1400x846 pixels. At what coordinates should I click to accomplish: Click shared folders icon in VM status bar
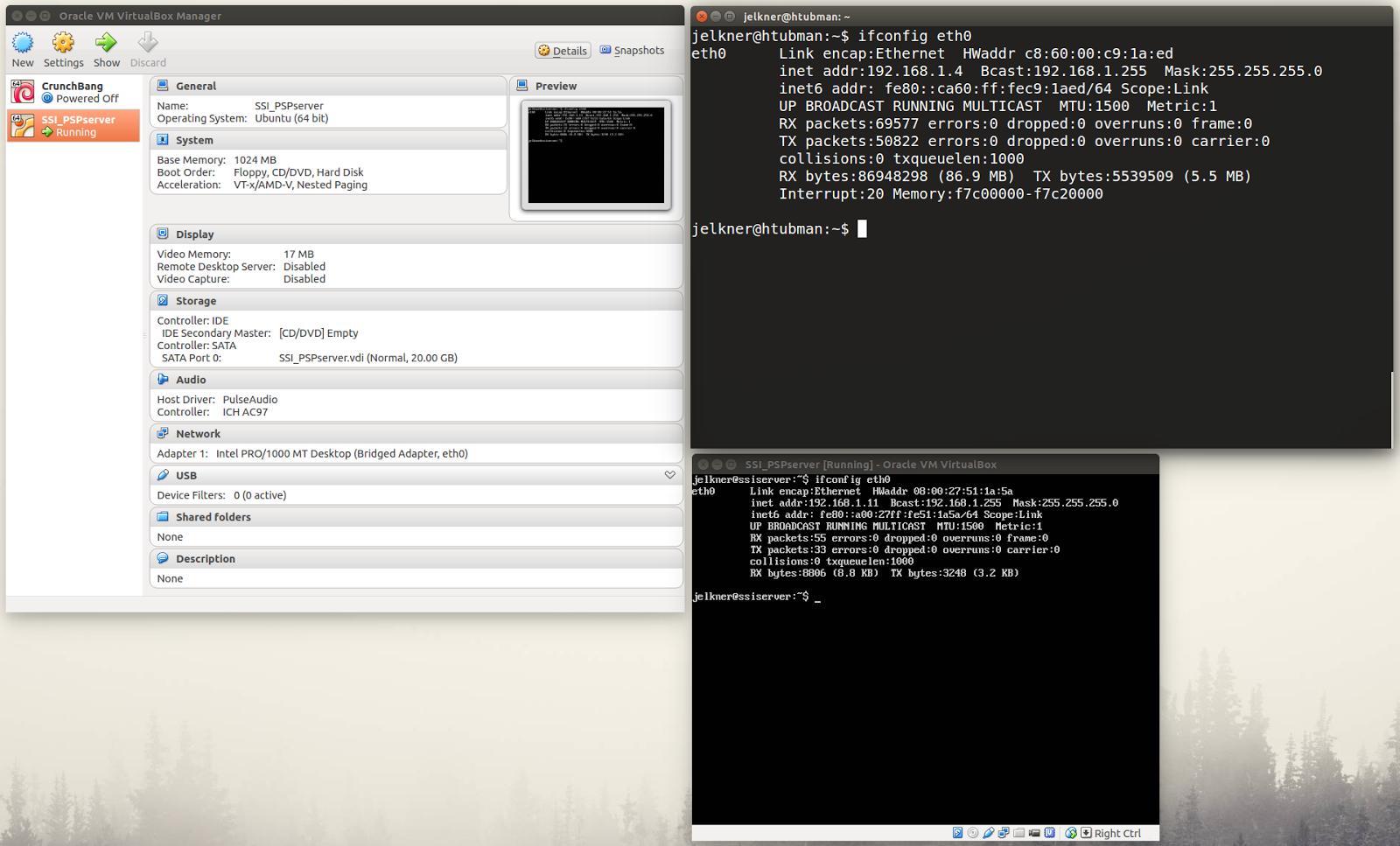[x=1019, y=833]
